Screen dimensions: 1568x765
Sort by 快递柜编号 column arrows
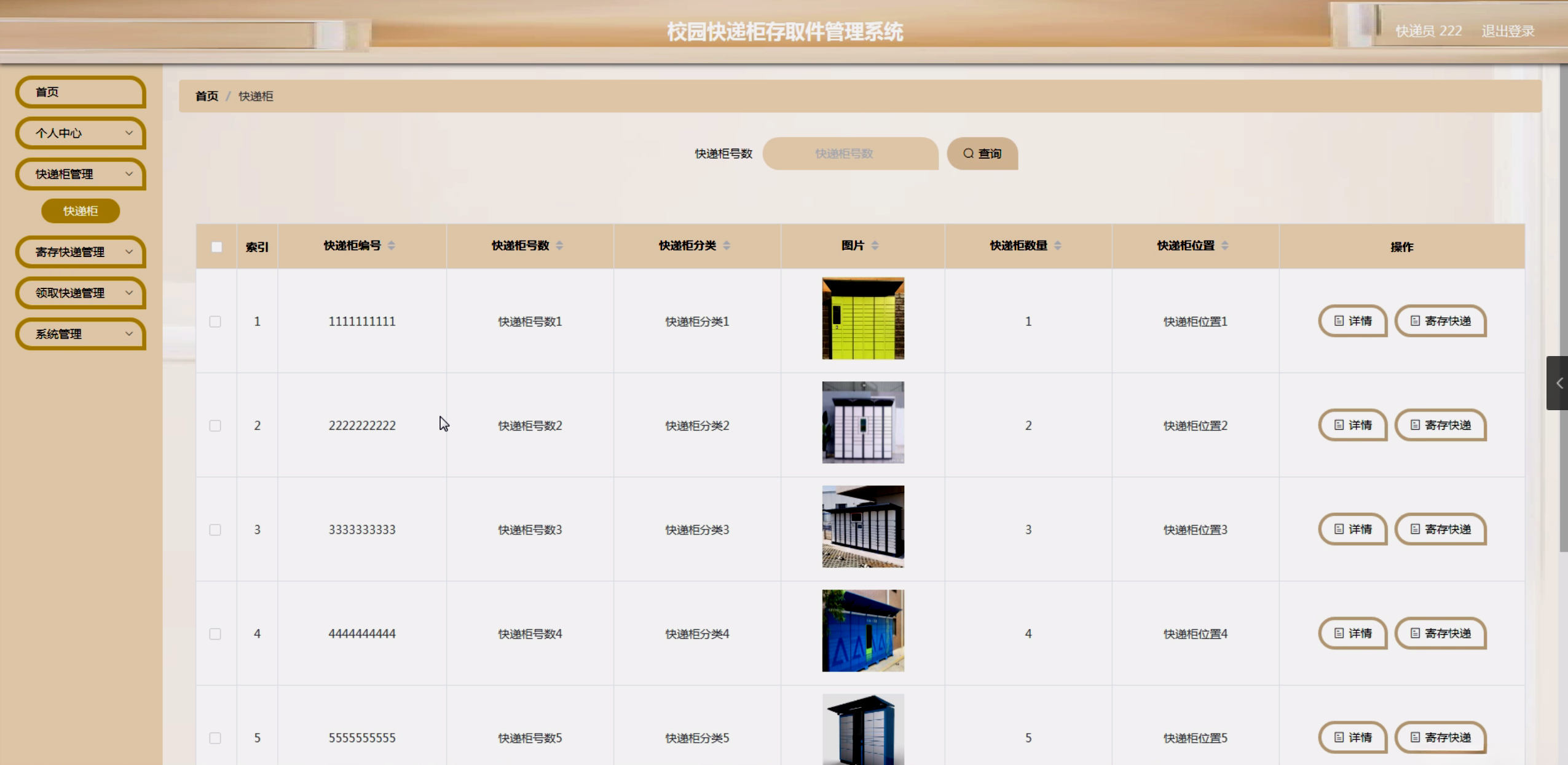click(x=392, y=246)
